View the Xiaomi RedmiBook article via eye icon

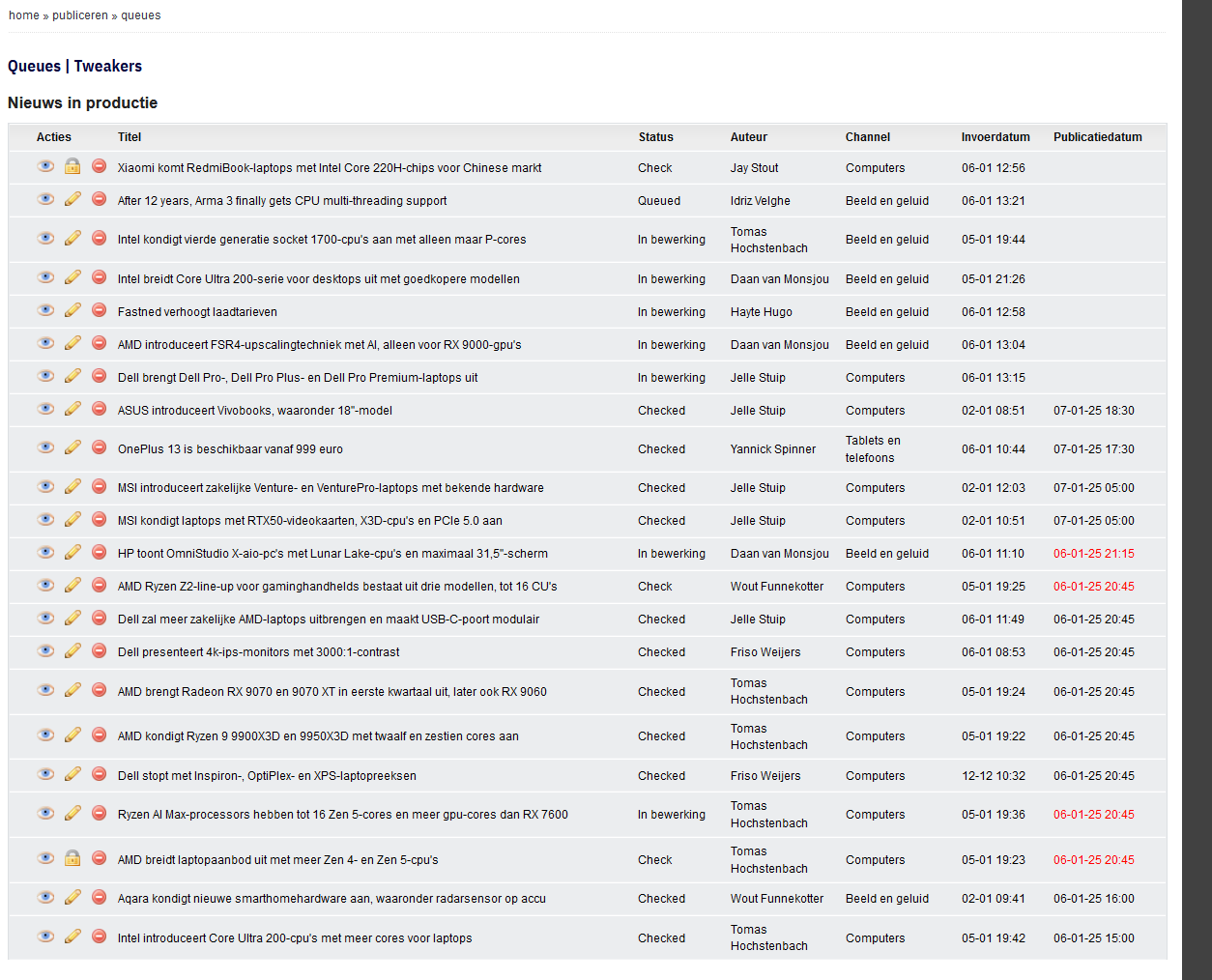45,166
